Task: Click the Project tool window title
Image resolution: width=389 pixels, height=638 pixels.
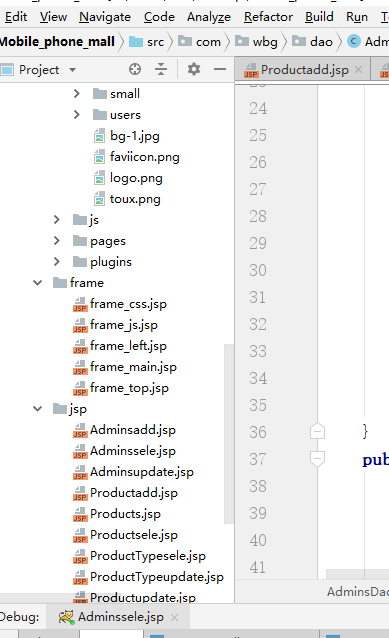Action: (x=39, y=70)
